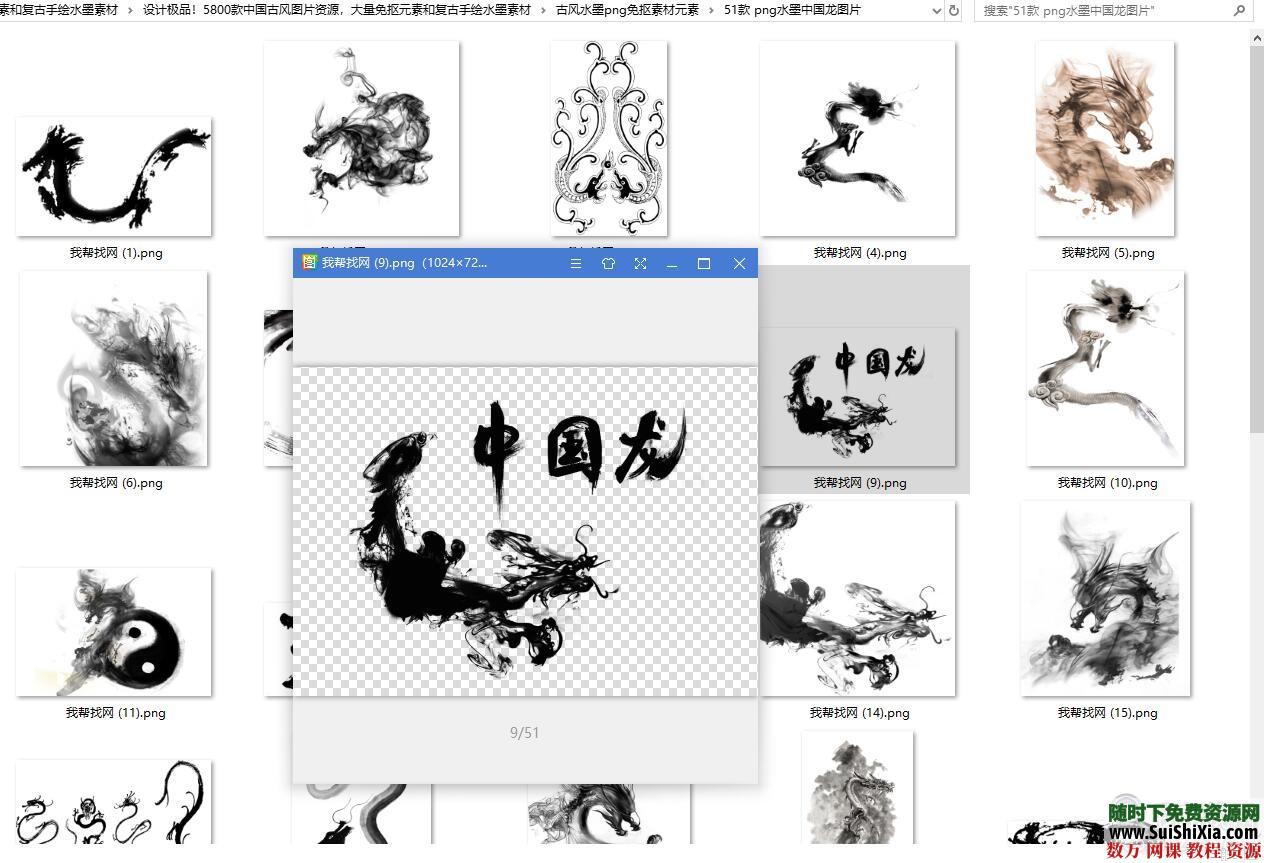This screenshot has height=863, width=1264.
Task: Select the brown ink dragon 我帮找网 (5).png
Action: pos(1105,139)
